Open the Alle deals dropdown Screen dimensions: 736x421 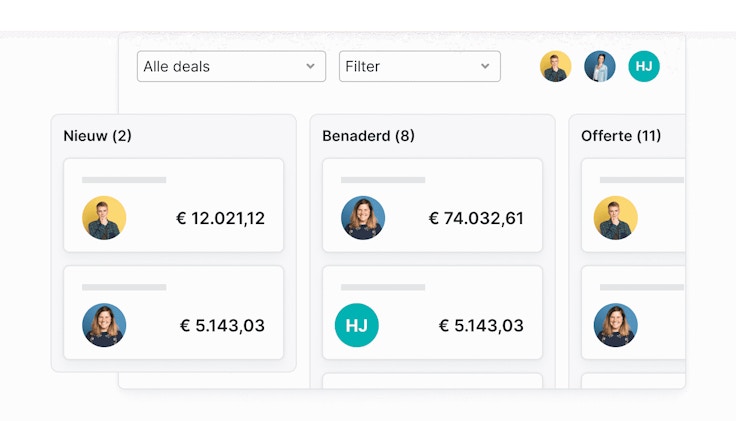[230, 67]
